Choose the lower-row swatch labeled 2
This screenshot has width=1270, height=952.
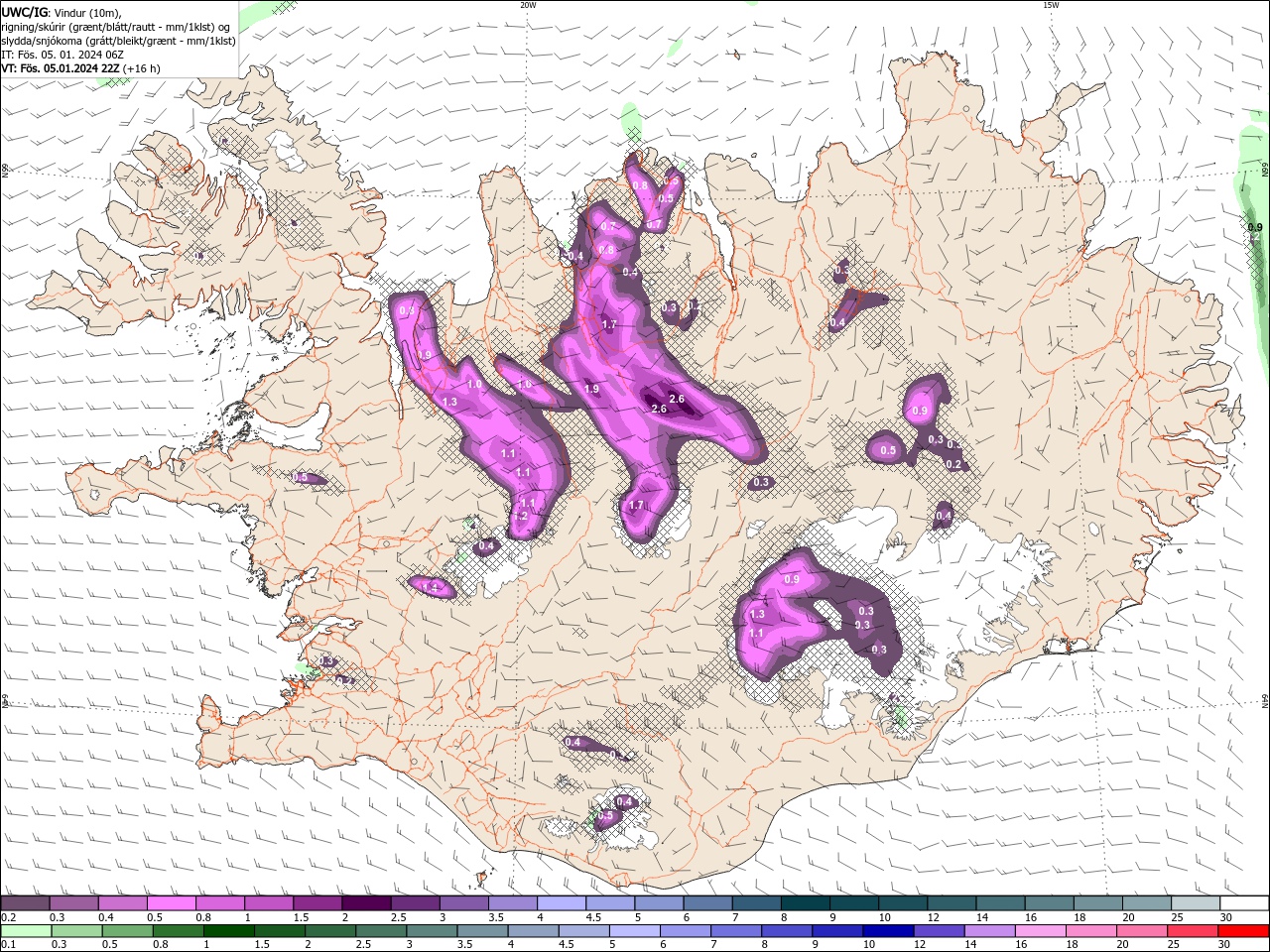tap(328, 931)
